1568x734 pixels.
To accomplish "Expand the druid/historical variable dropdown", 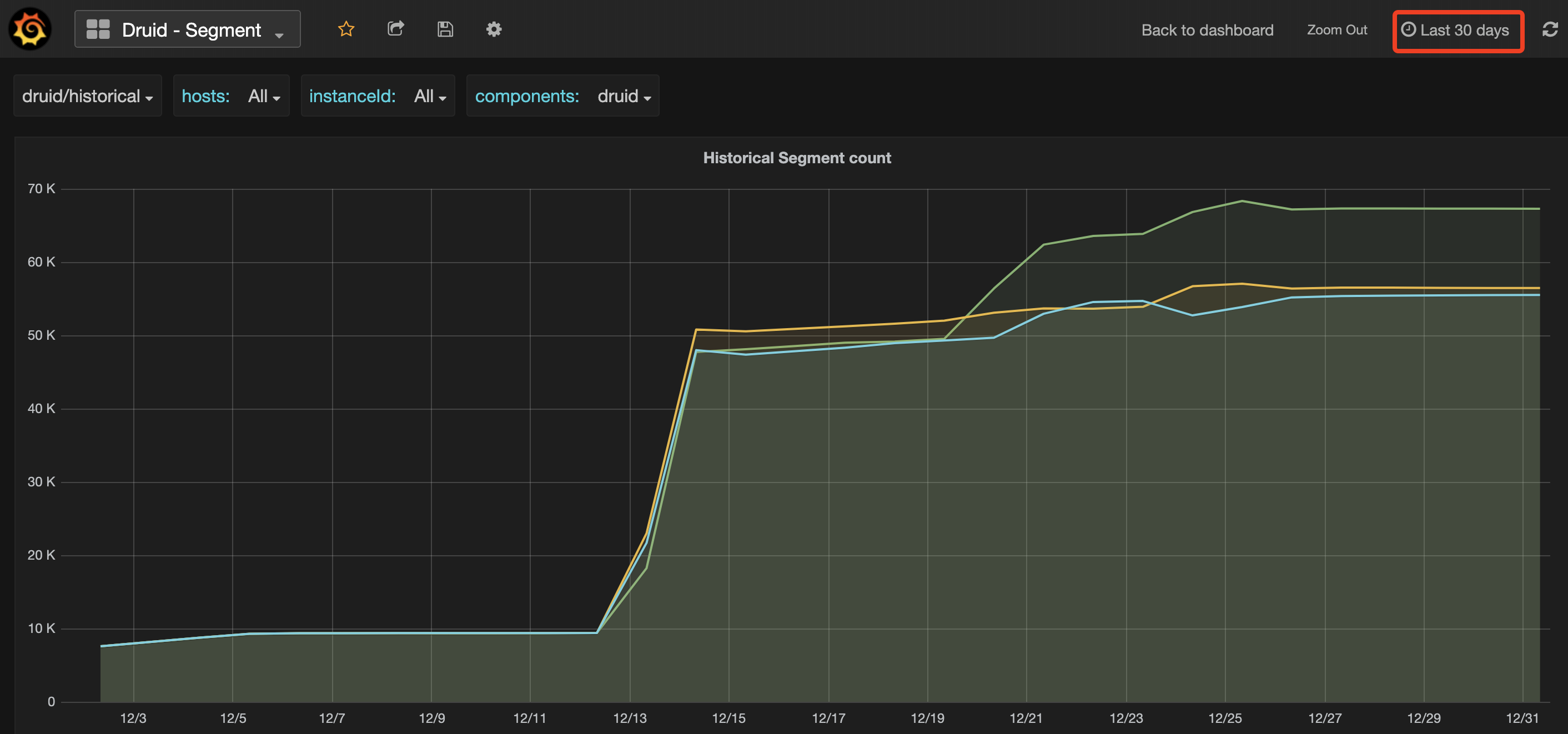I will [x=88, y=95].
